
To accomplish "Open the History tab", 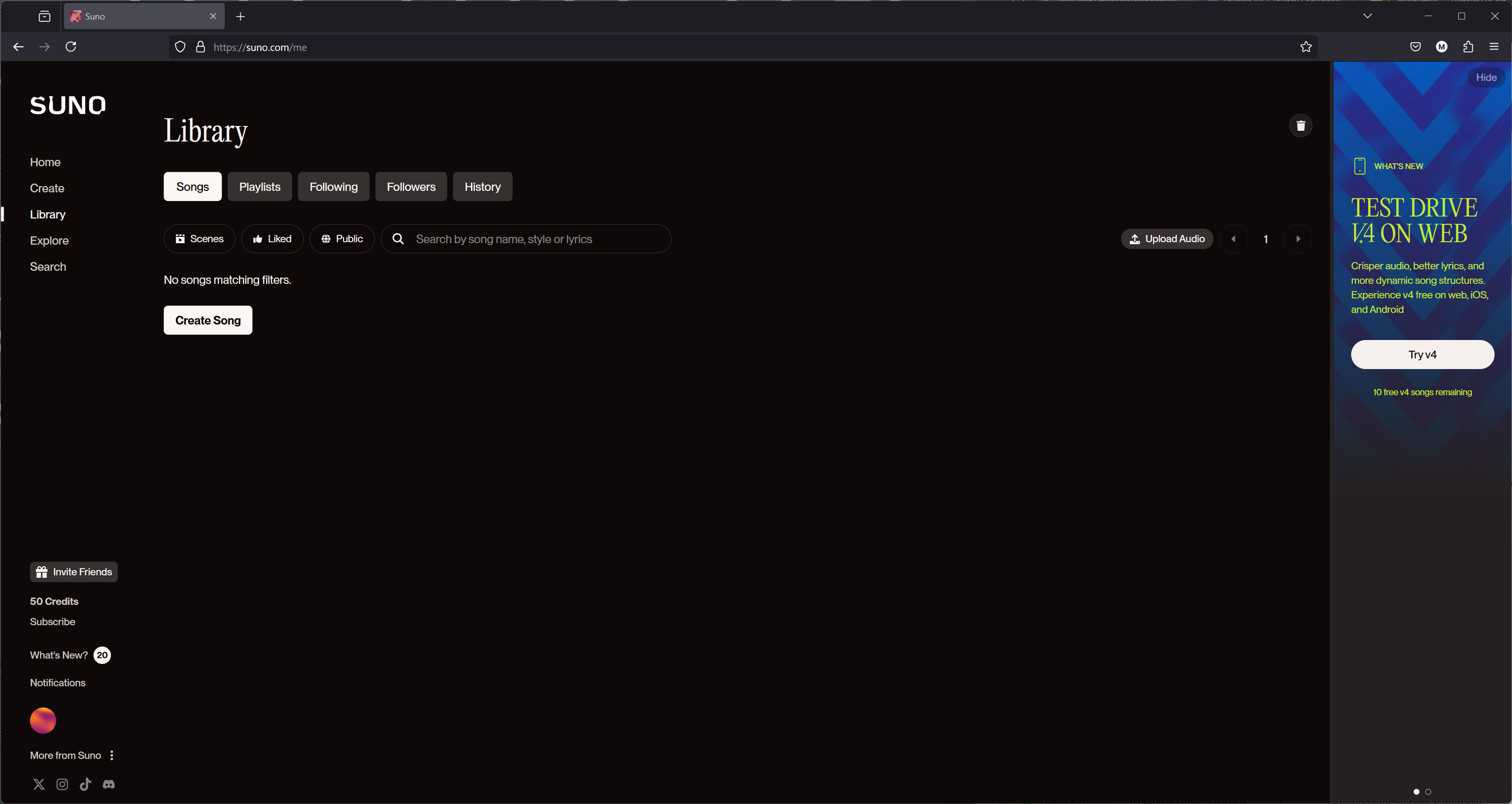I will [x=482, y=186].
